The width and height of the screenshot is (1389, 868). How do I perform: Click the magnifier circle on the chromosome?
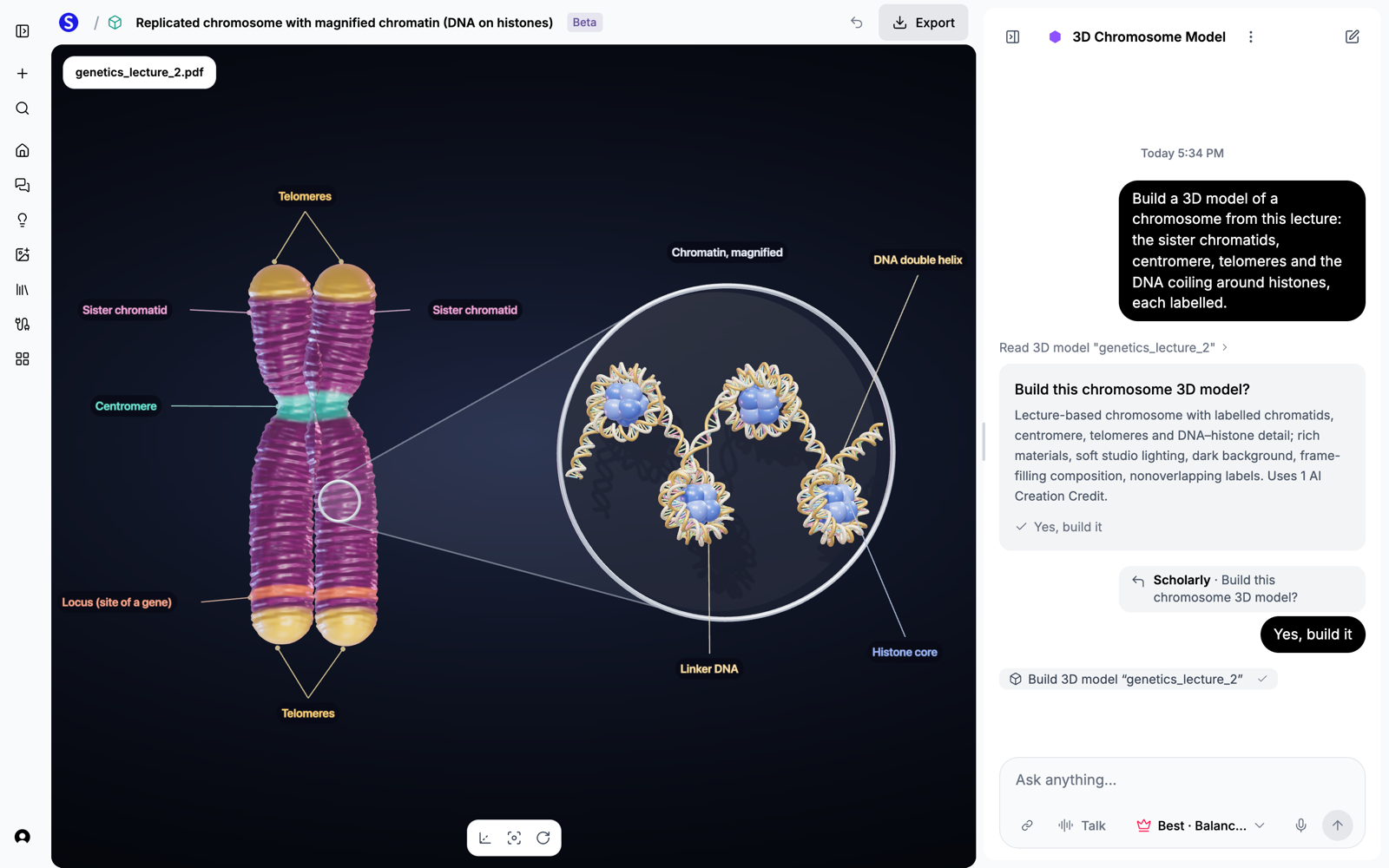(x=339, y=502)
